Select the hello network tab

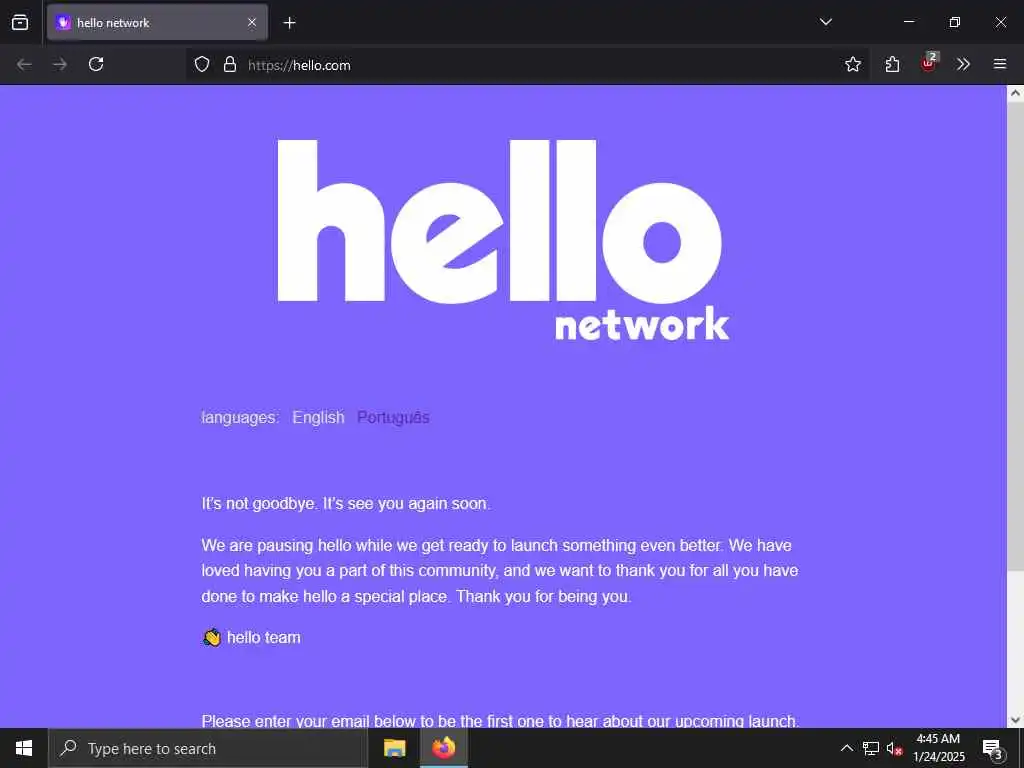[157, 23]
